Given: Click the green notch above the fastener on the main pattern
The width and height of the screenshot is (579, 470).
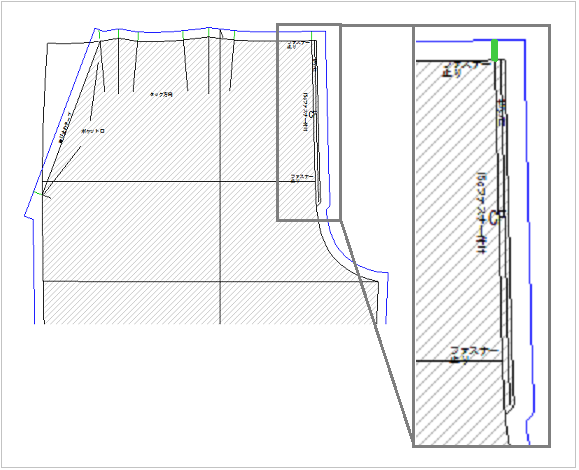Looking at the screenshot, I should click(312, 36).
